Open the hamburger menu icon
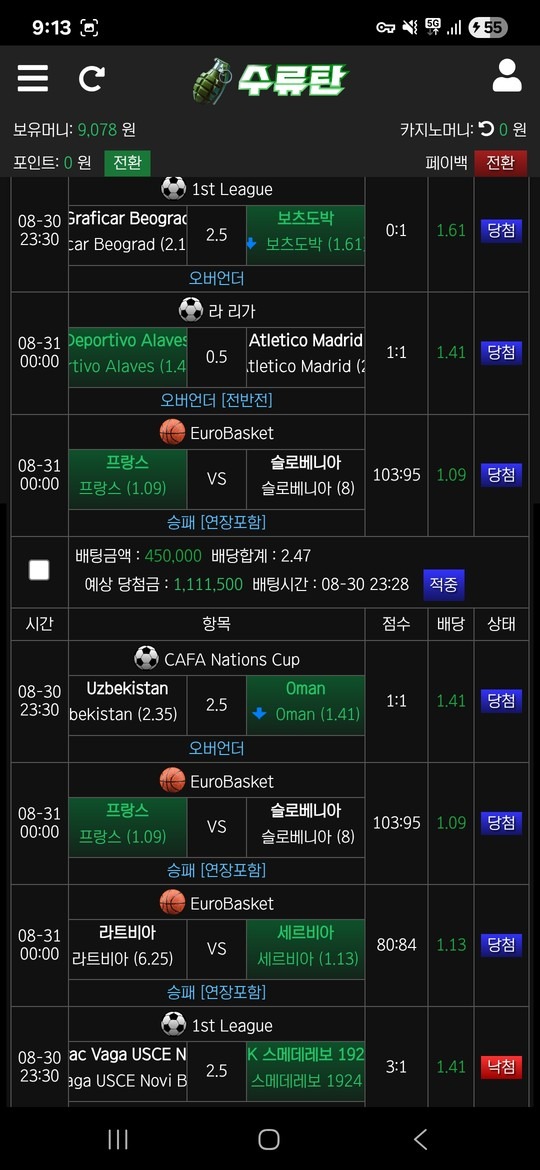The height and width of the screenshot is (1170, 540). point(33,78)
